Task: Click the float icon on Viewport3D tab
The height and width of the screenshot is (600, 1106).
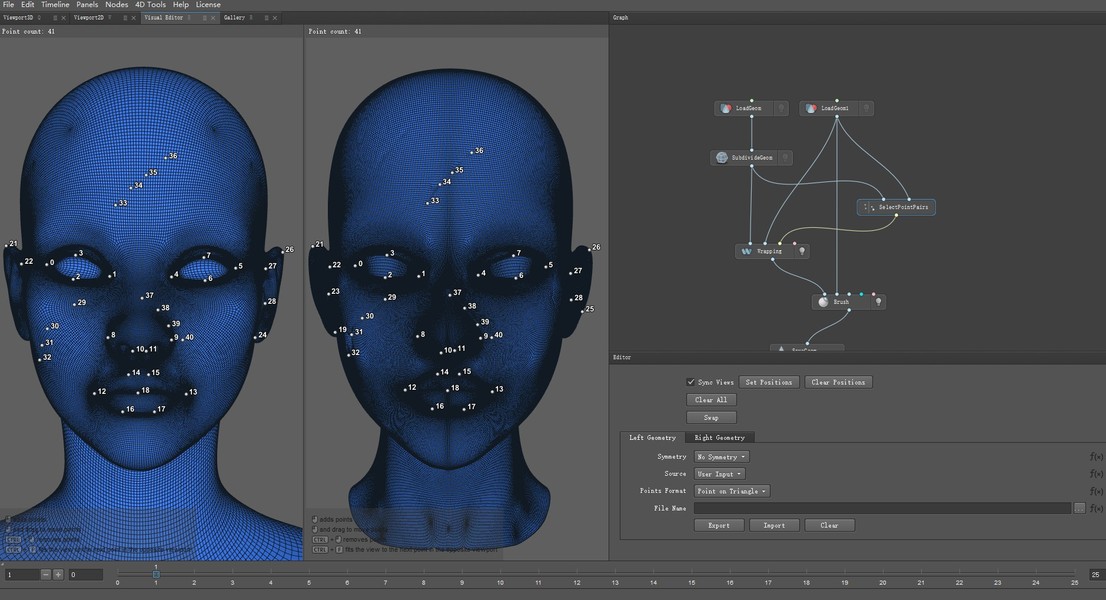Action: [55, 18]
